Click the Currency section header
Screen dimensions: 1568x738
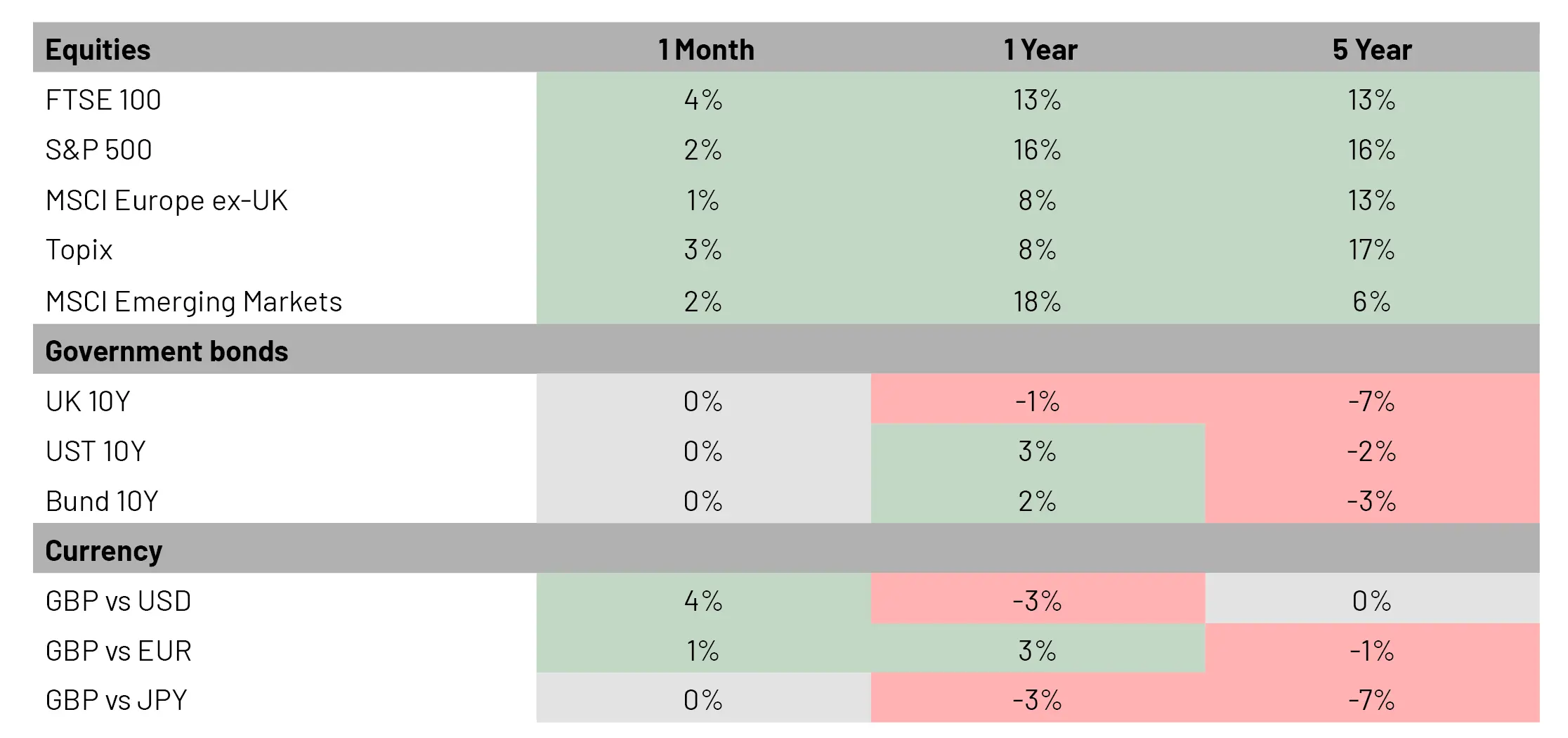point(103,550)
